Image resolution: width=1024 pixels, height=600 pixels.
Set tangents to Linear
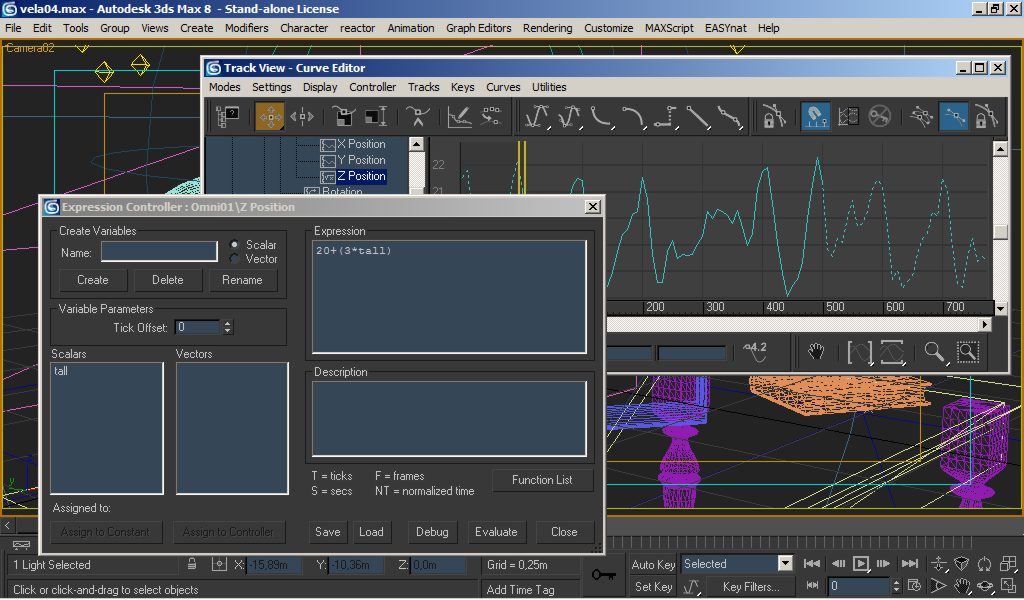tap(697, 117)
